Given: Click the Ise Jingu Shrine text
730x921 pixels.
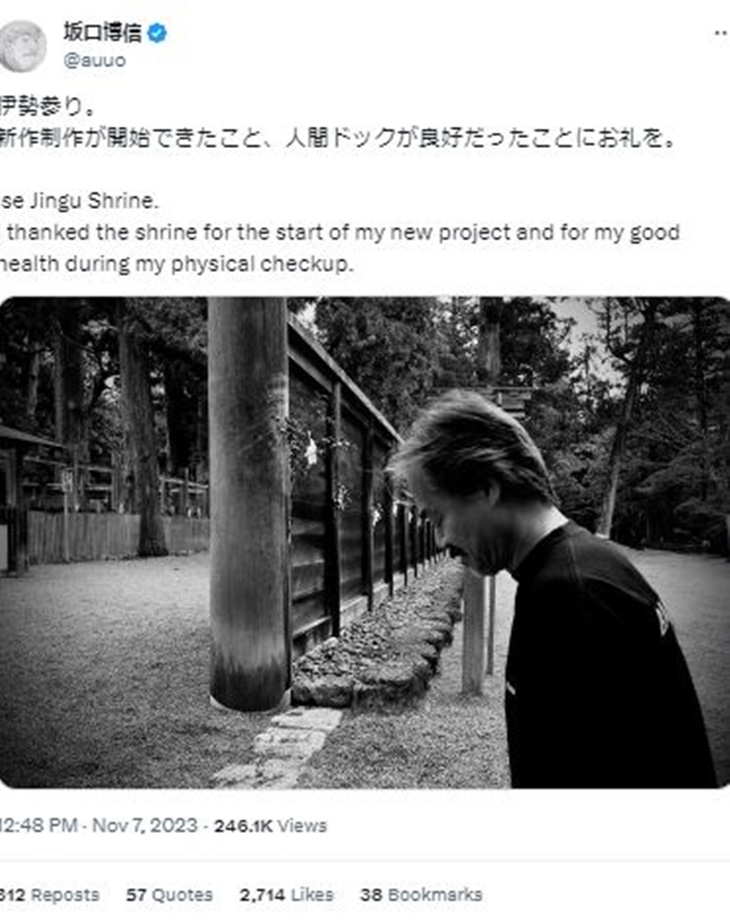Looking at the screenshot, I should (79, 201).
